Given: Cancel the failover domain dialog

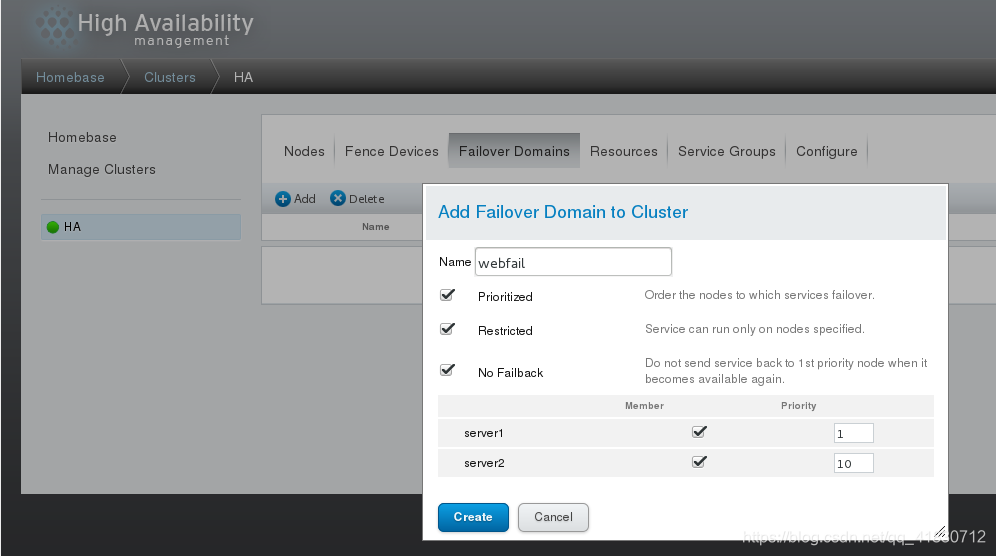Looking at the screenshot, I should (x=553, y=517).
